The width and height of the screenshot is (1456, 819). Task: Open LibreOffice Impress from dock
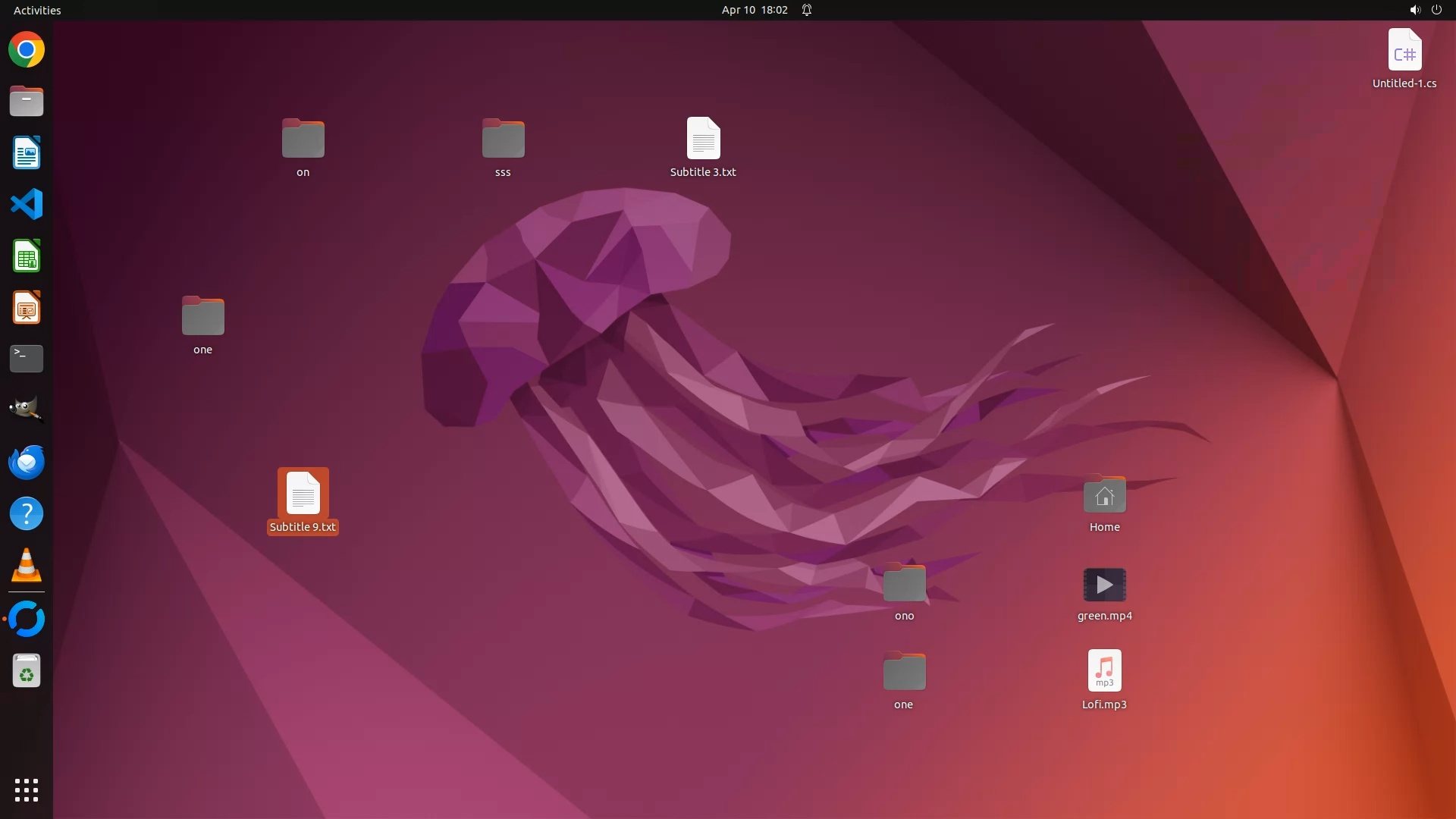[27, 308]
